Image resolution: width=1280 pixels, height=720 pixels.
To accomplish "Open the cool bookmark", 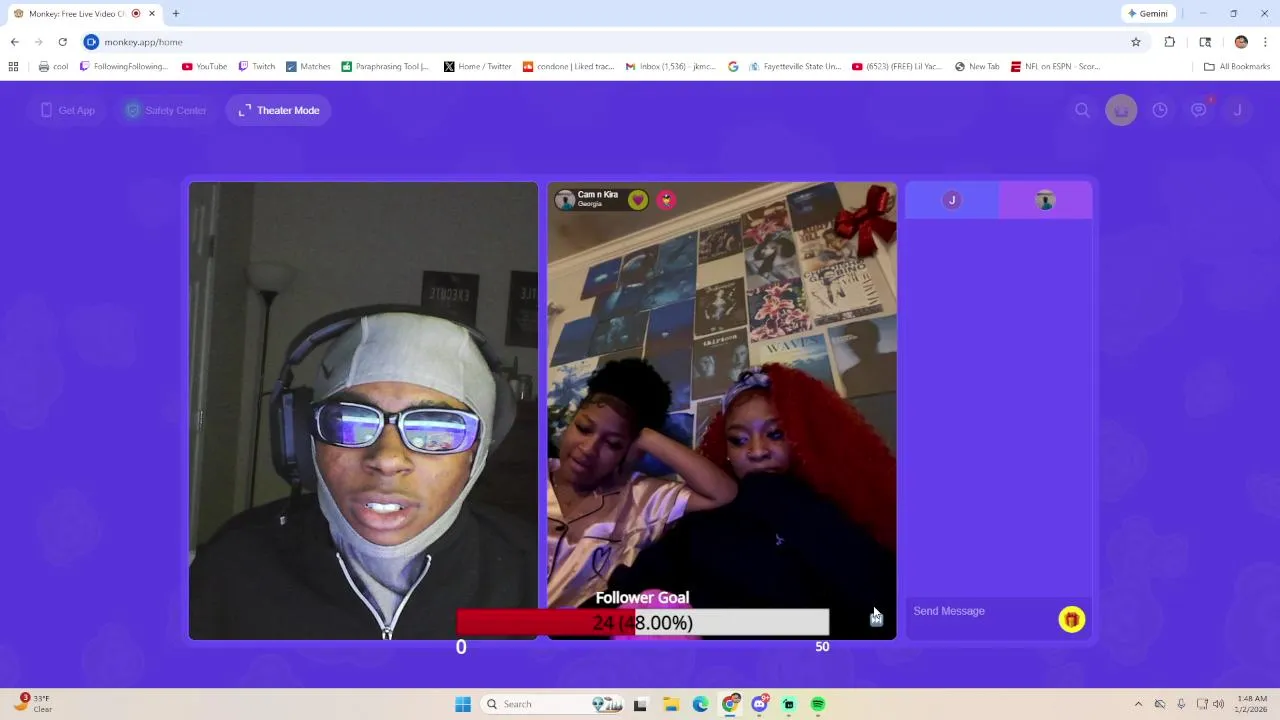I will point(53,67).
